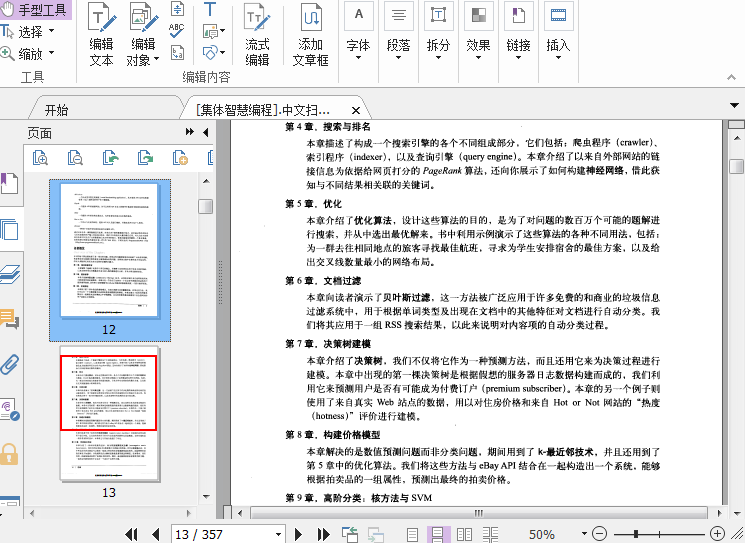Click the zoom slider in status bar
Screen dimensions: 745x543
pos(658,534)
